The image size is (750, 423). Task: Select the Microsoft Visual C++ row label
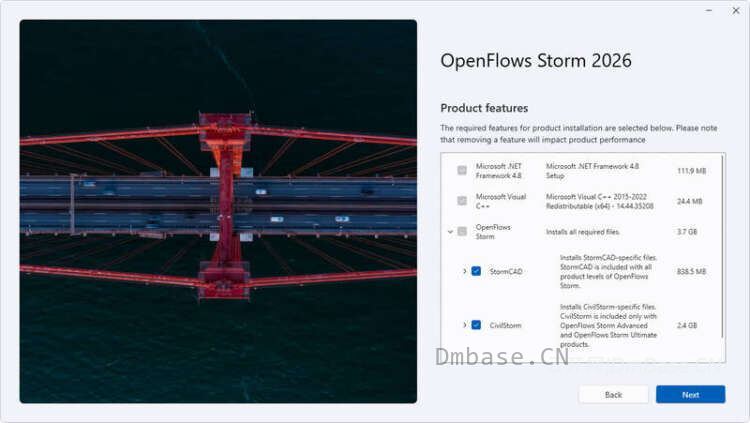501,201
